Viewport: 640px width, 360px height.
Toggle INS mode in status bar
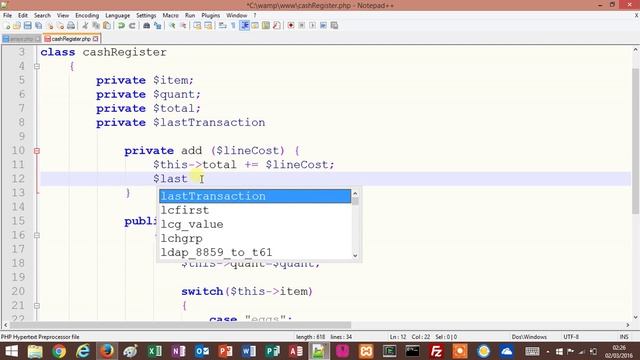(x=624, y=337)
